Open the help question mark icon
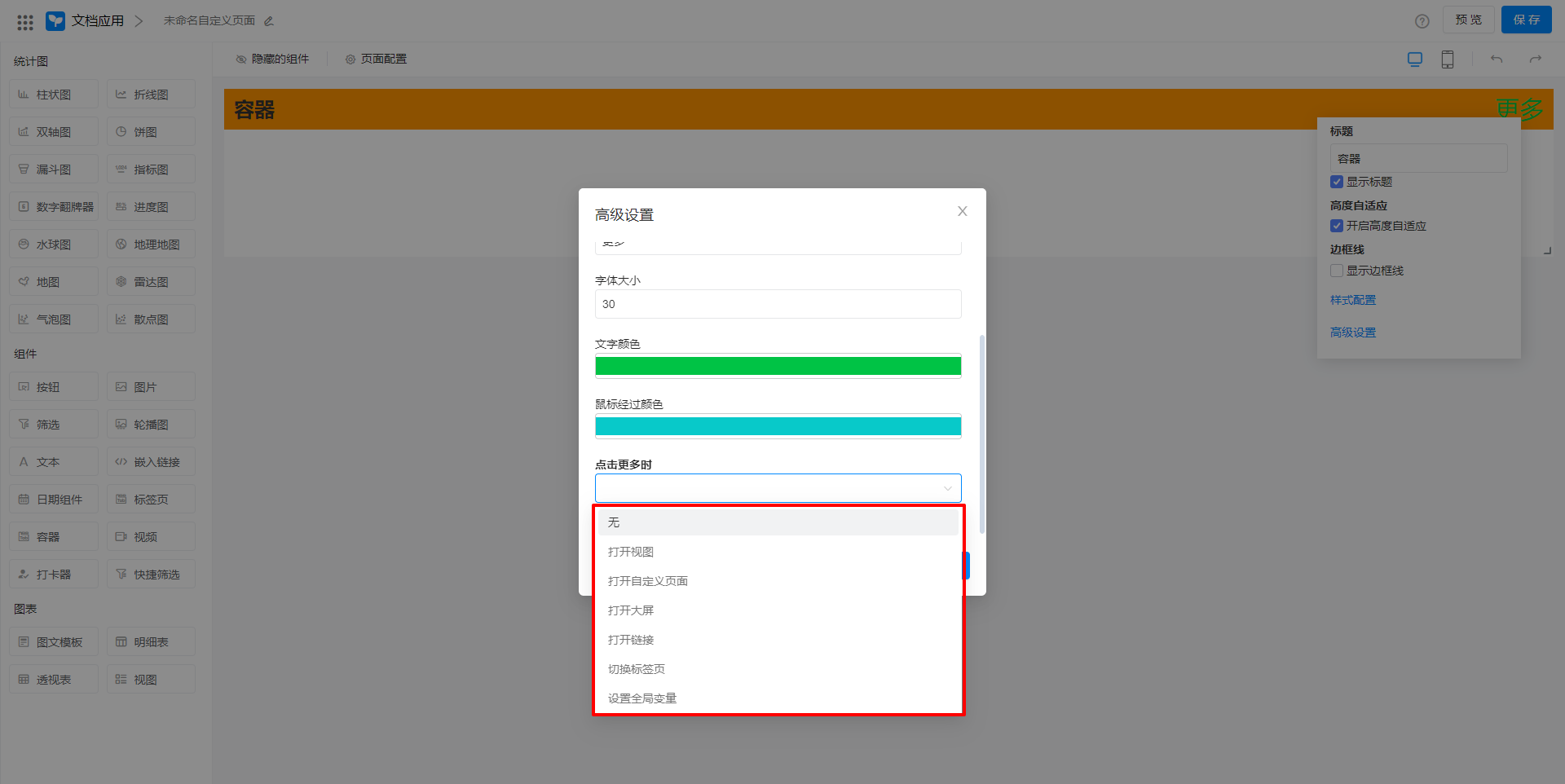The width and height of the screenshot is (1565, 784). click(1422, 21)
